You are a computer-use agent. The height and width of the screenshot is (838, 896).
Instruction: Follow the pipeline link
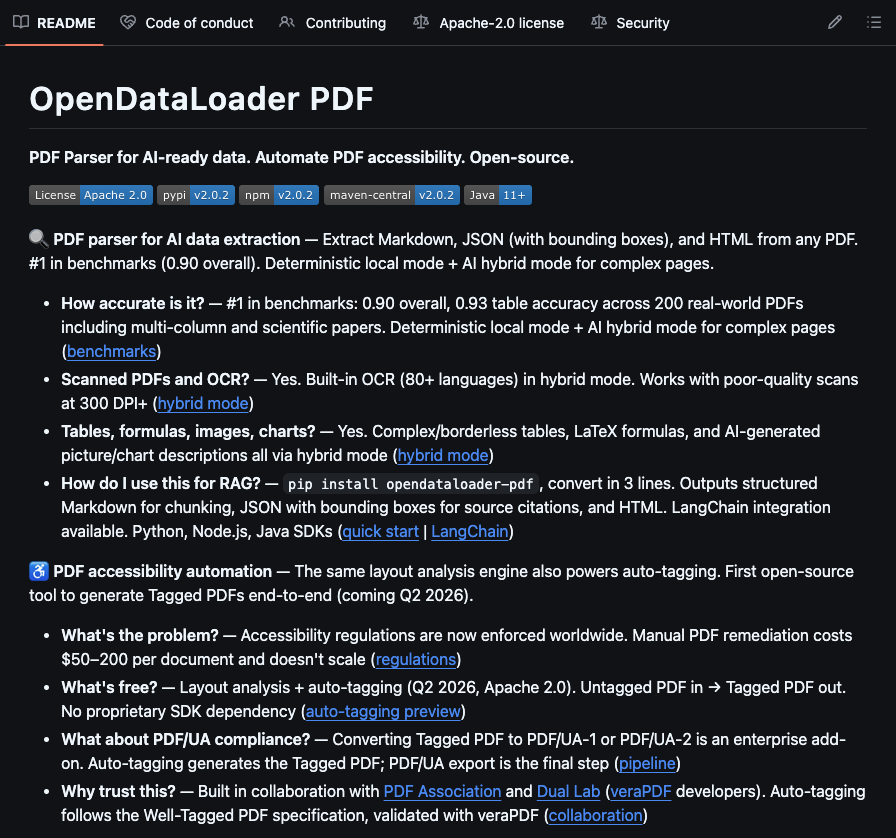click(647, 764)
